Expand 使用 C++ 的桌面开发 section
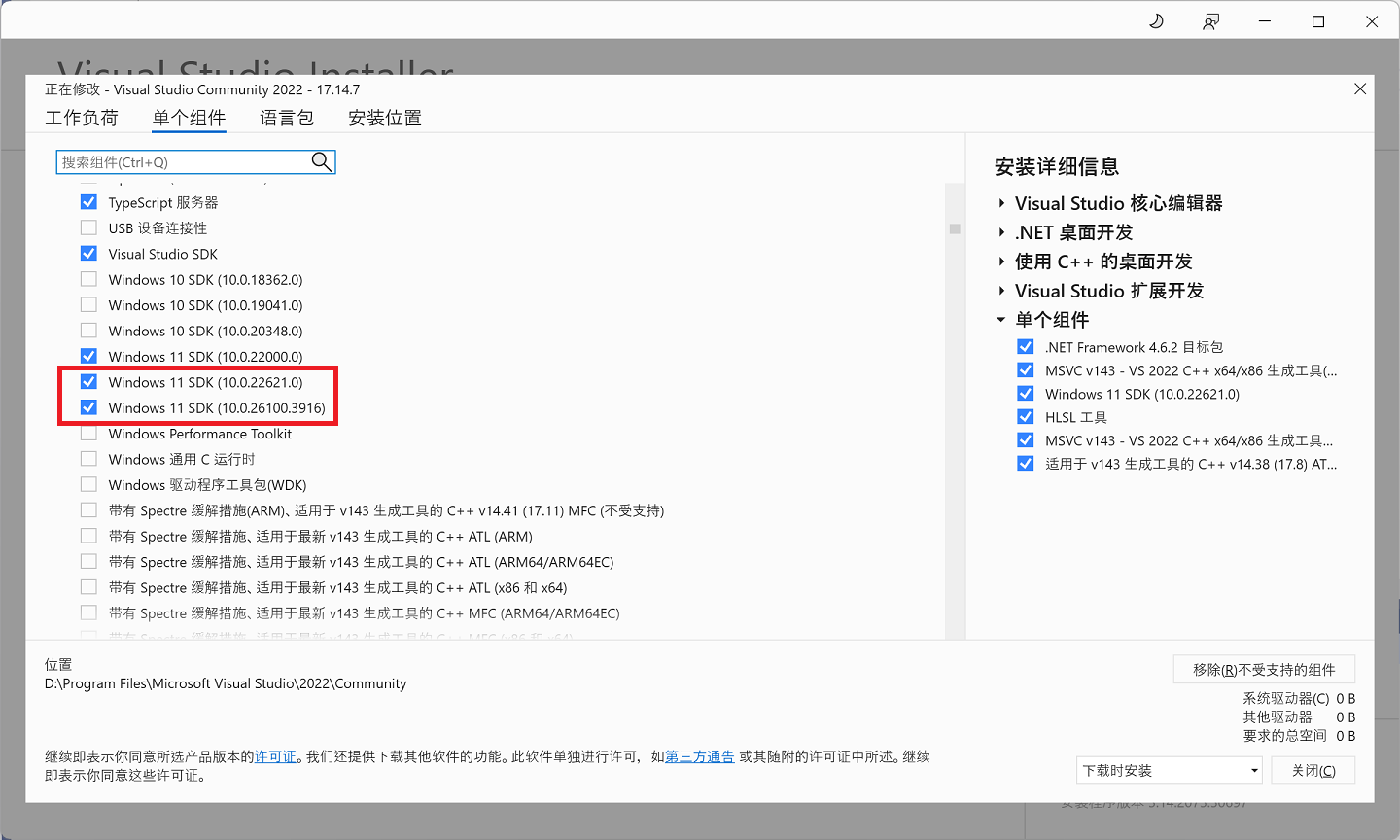 1001,262
